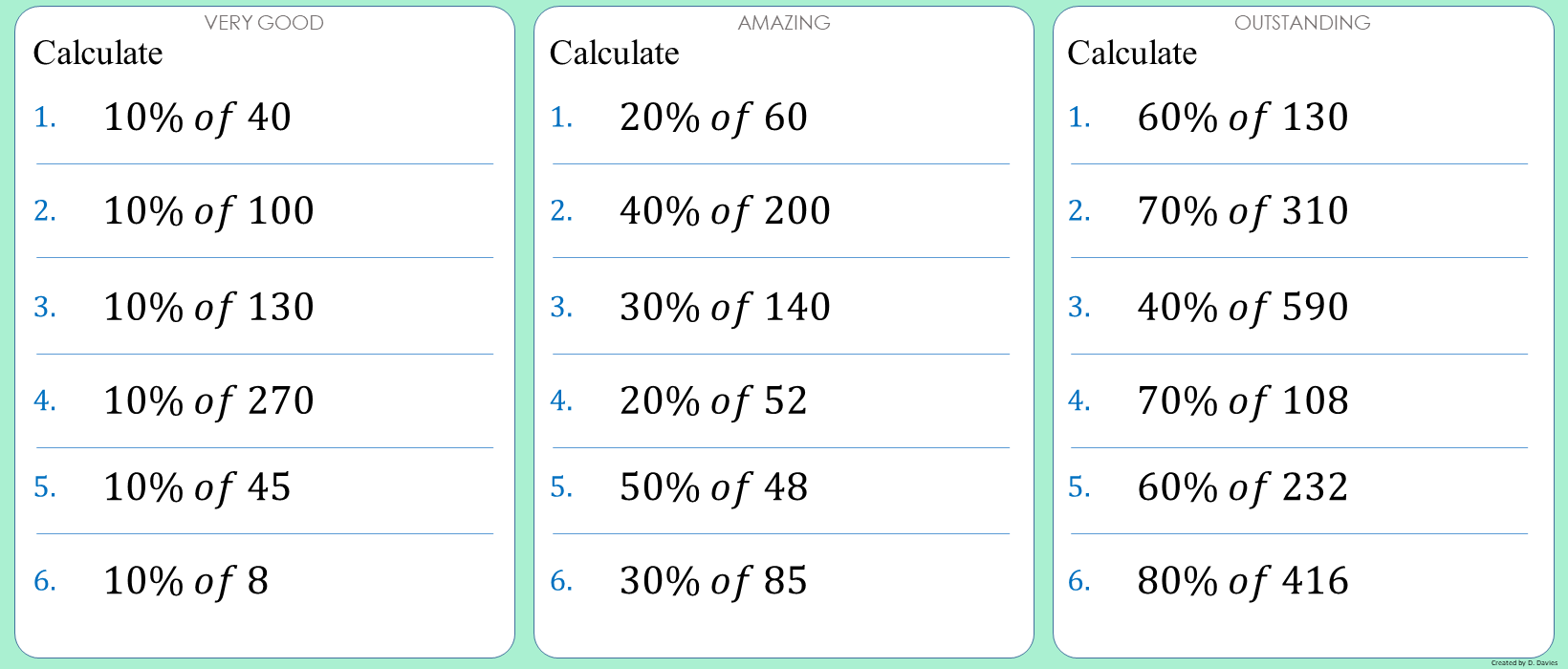Click question 10% of 130
The height and width of the screenshot is (669, 1568).
click(208, 308)
